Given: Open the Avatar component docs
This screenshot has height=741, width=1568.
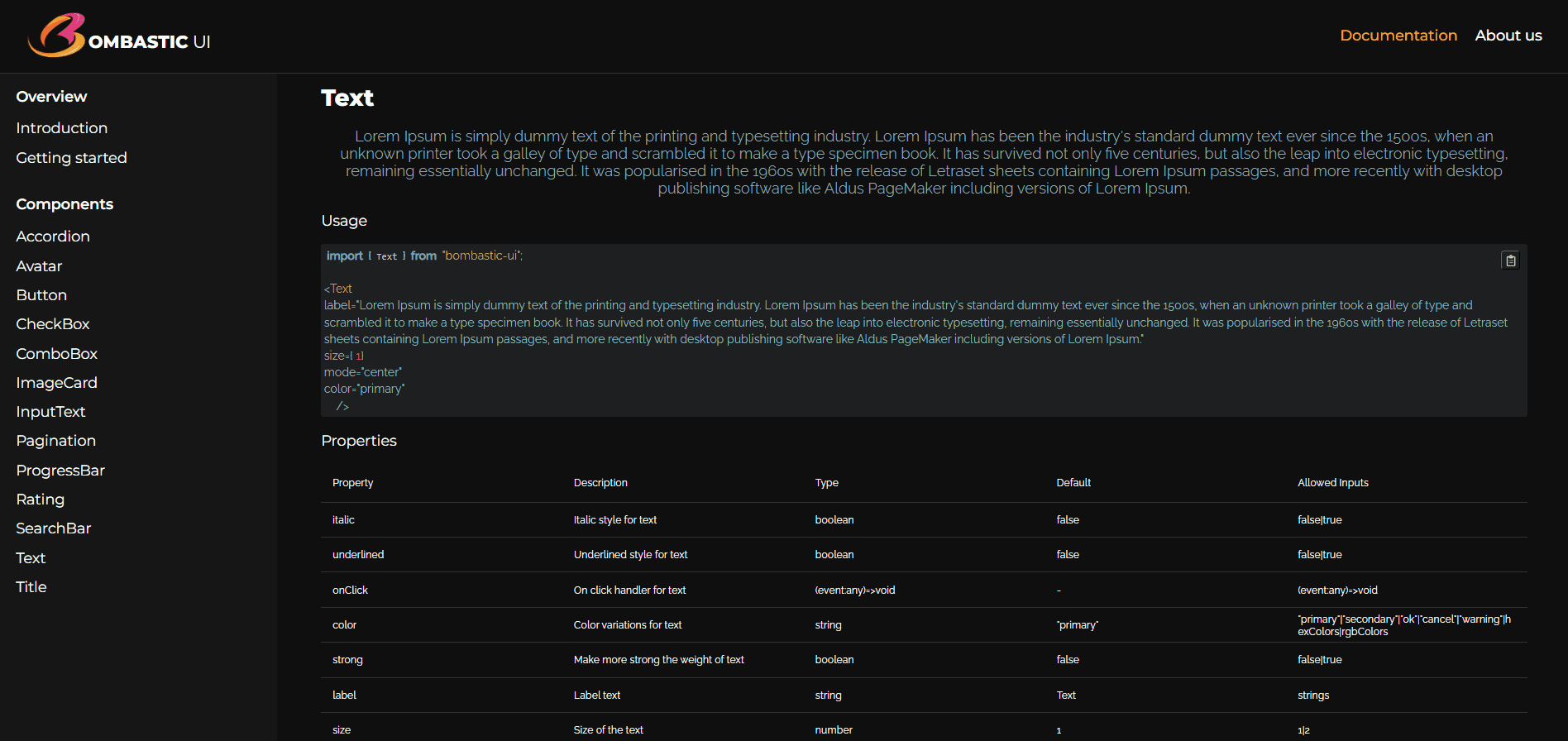Looking at the screenshot, I should pos(39,266).
